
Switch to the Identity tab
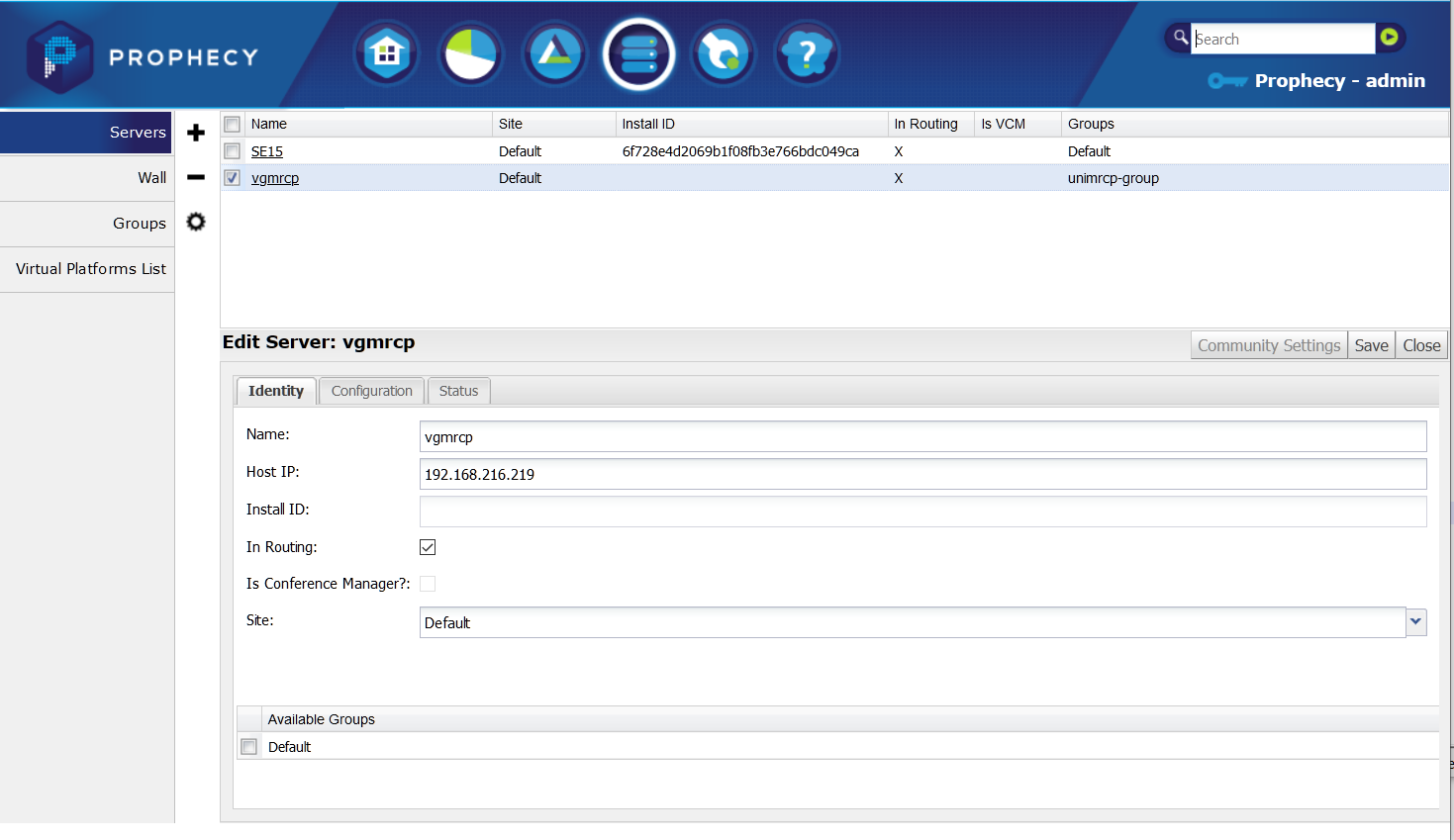pos(276,391)
